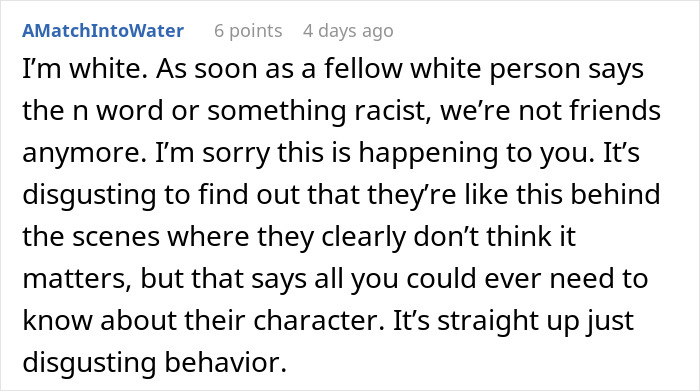The height and width of the screenshot is (391, 700).
Task: Click the "6 points" score label
Action: tap(248, 31)
